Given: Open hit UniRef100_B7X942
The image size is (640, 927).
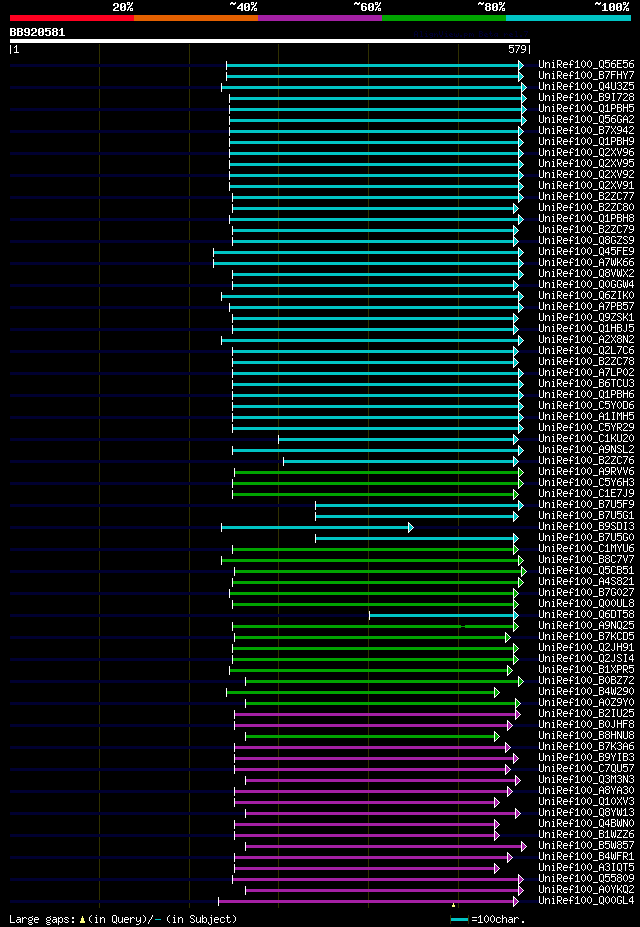Looking at the screenshot, I should (586, 130).
